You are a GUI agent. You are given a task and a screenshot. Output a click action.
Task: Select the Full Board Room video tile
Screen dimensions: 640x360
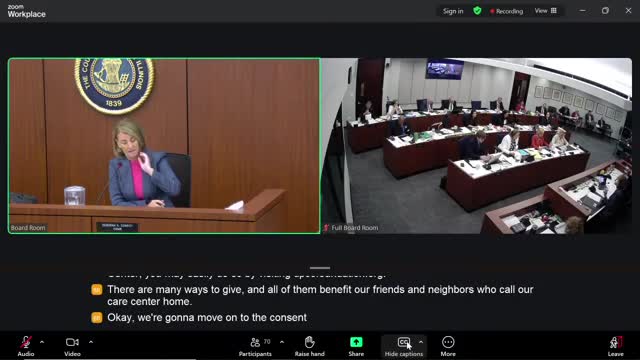[476, 146]
